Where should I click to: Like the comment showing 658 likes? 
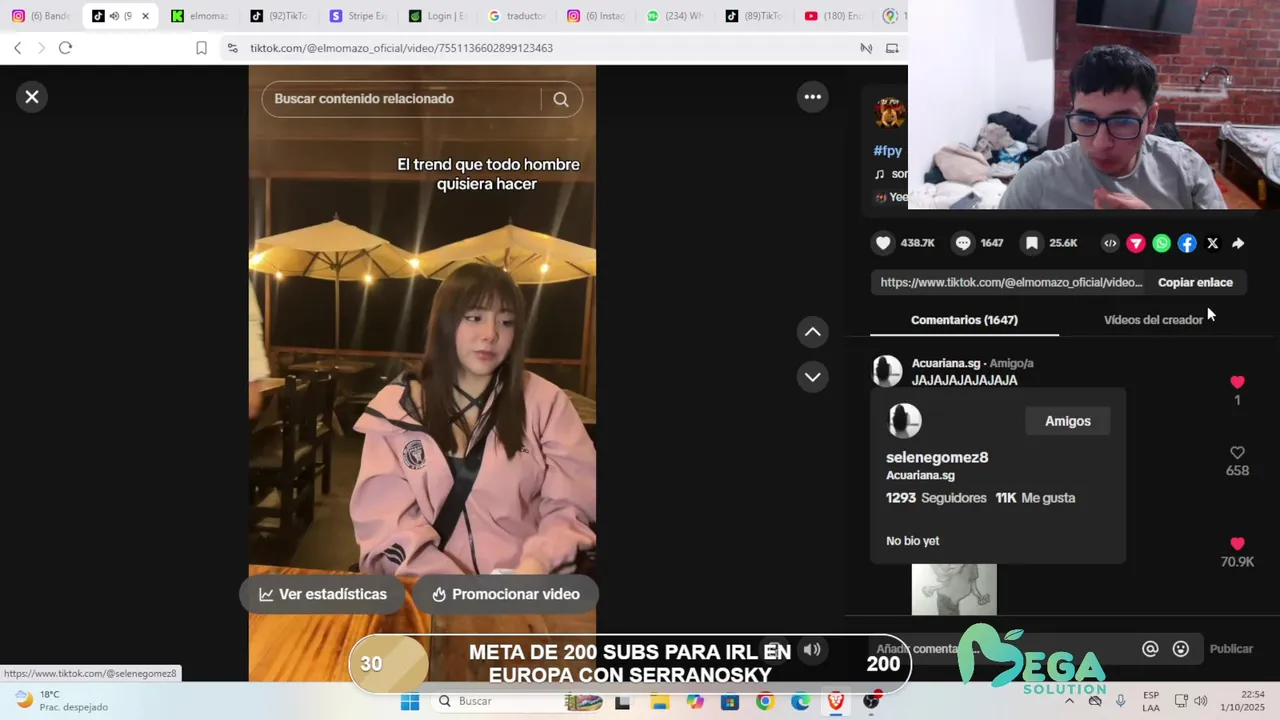pos(1237,453)
